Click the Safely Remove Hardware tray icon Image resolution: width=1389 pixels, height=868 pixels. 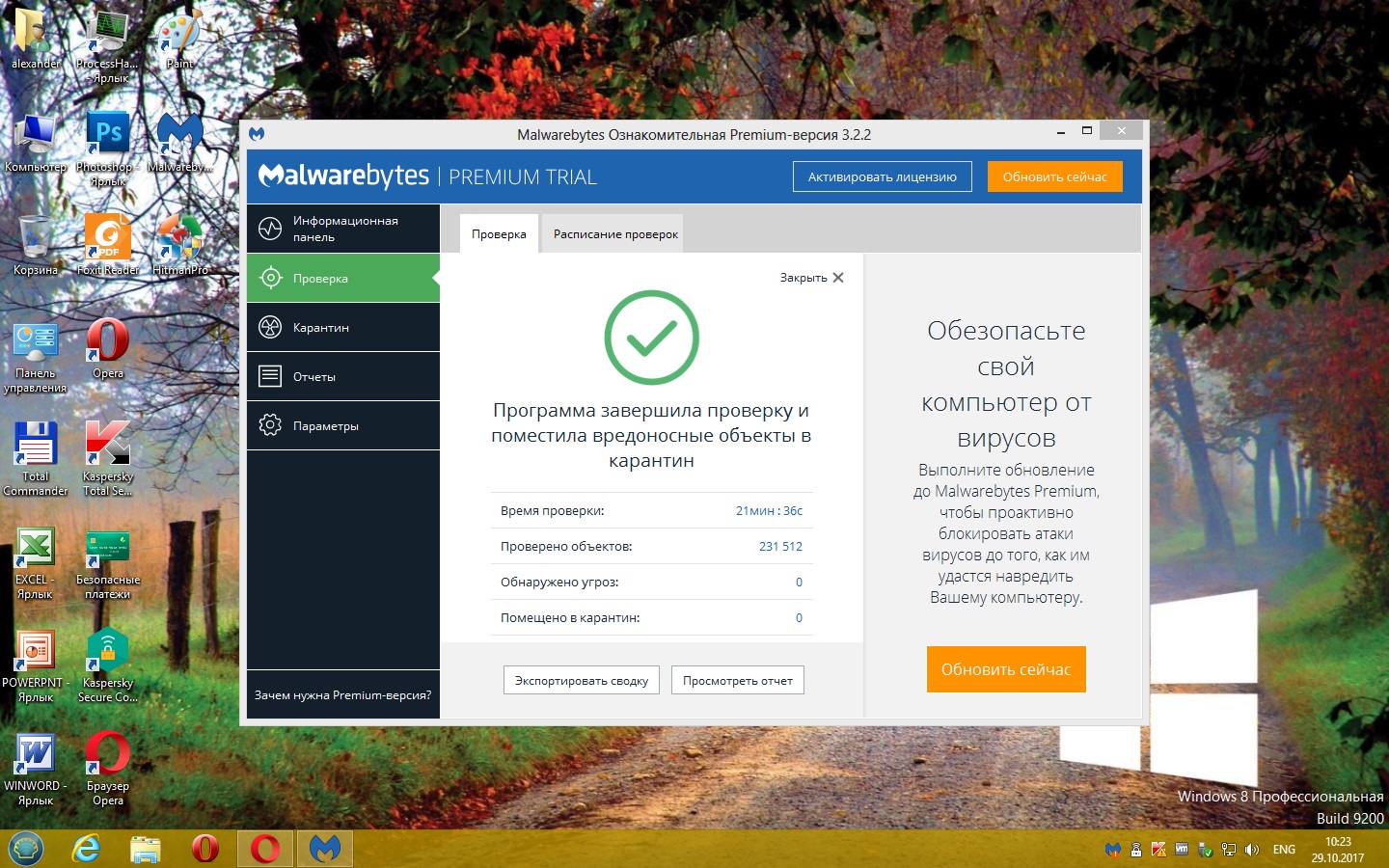point(1206,850)
